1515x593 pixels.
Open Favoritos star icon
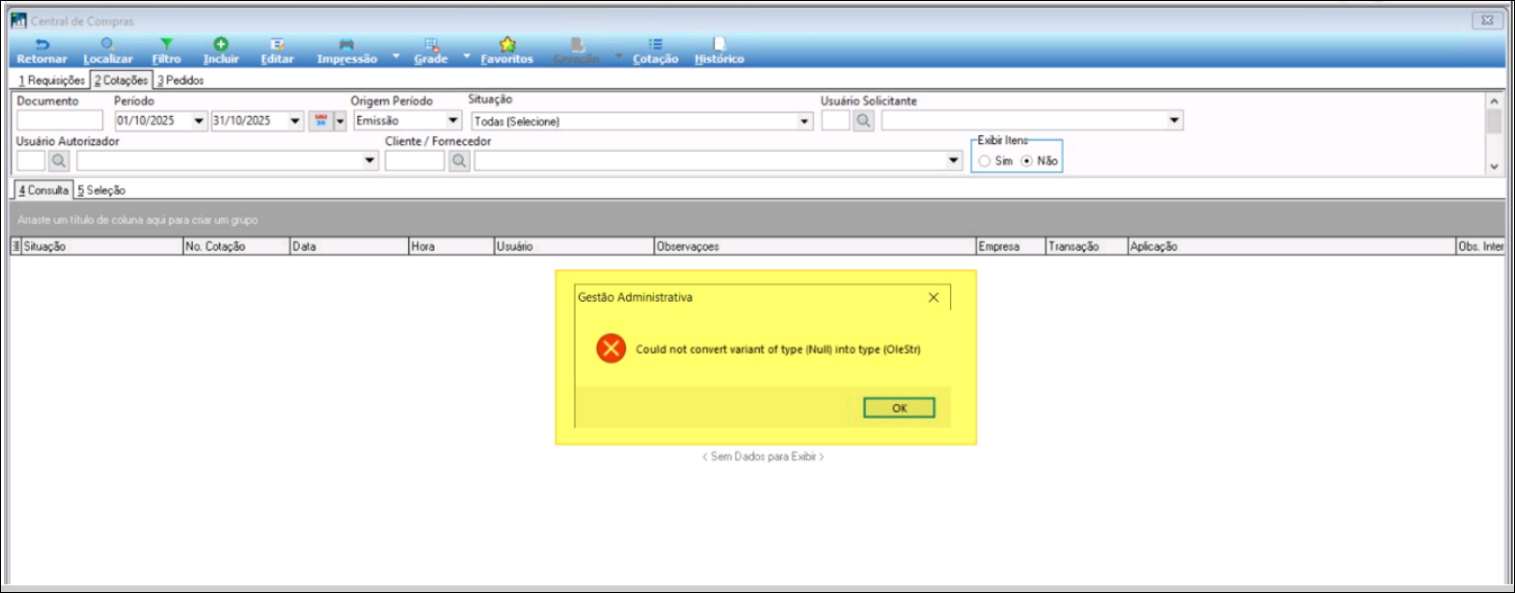pos(507,45)
